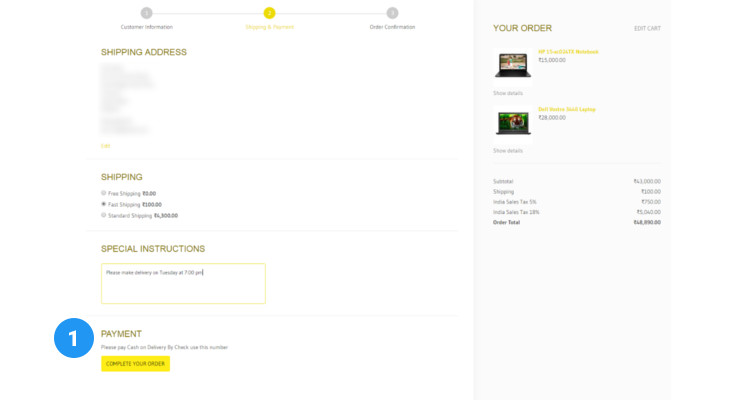750x400 pixels.
Task: Click Edit Cart link
Action: 647,29
